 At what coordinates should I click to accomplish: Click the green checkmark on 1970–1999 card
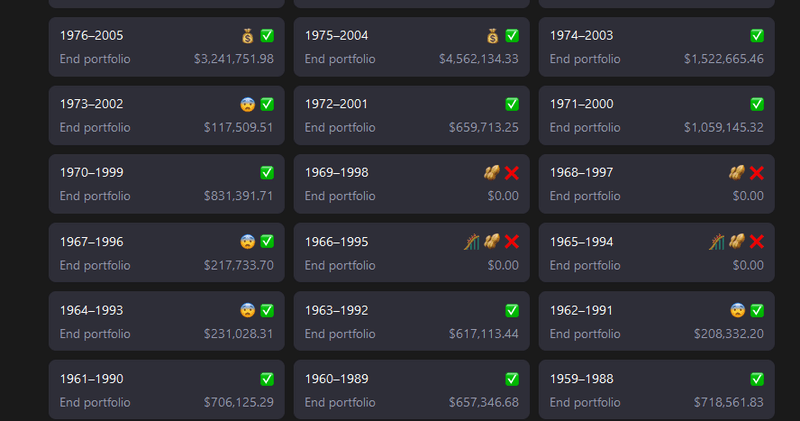click(267, 173)
